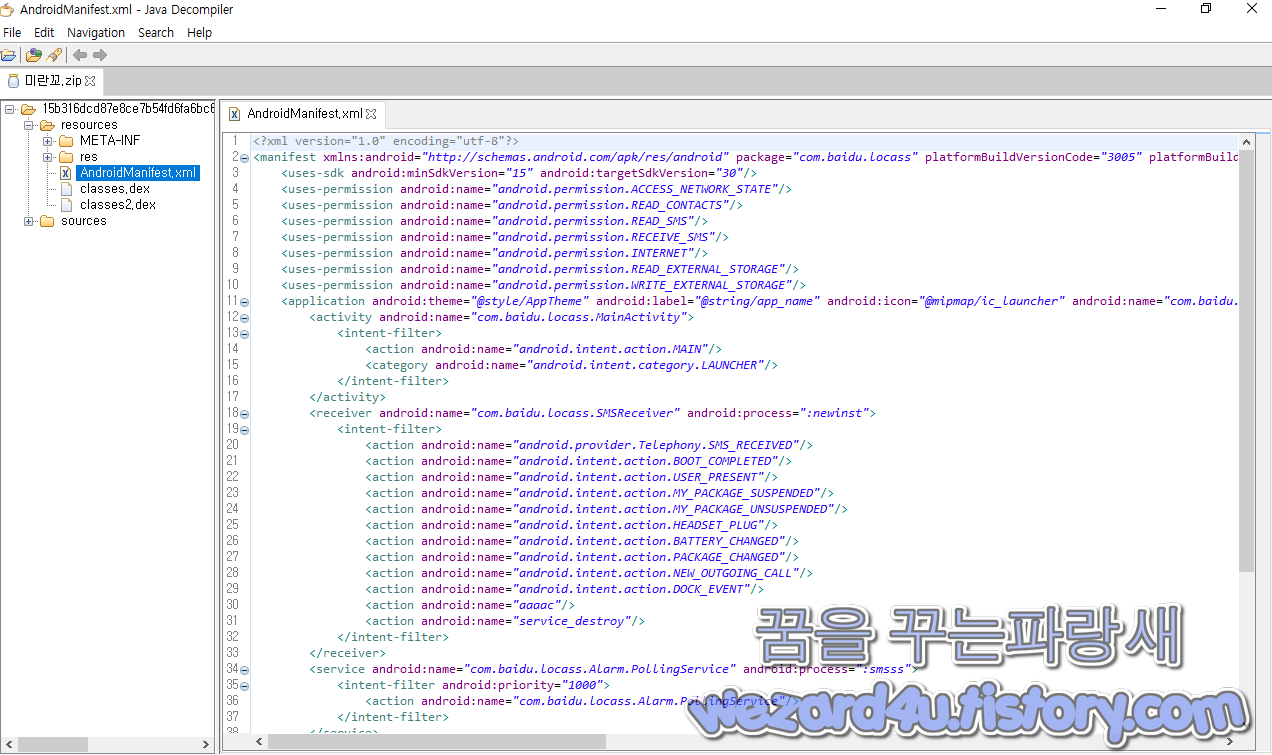Switch to the 미란꼬.zip tab
Screen dimensions: 1272x755
click(x=52, y=81)
